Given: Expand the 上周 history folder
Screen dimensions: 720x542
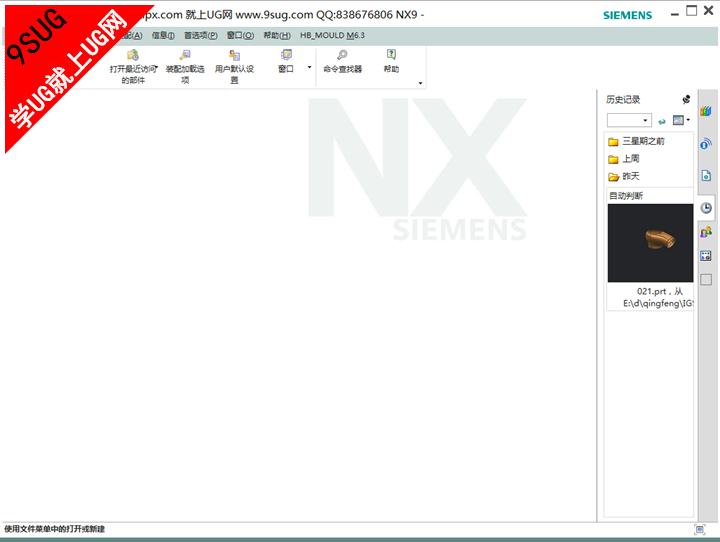Looking at the screenshot, I should click(x=624, y=159).
